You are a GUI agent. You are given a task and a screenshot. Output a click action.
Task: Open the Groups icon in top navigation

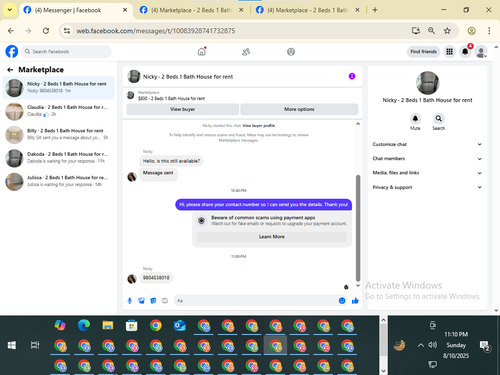pyautogui.click(x=291, y=52)
